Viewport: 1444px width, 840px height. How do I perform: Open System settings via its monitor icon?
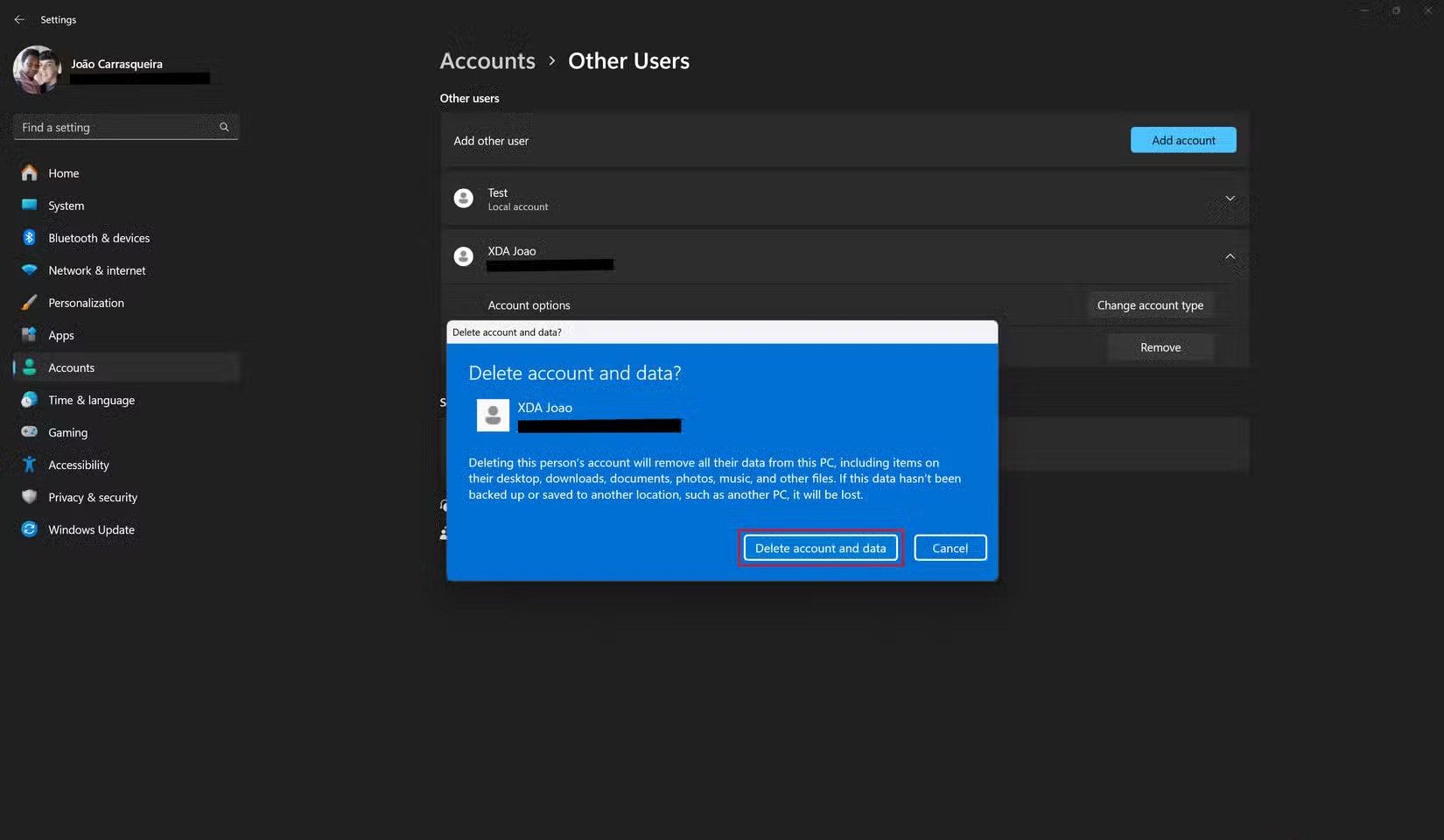[29, 205]
